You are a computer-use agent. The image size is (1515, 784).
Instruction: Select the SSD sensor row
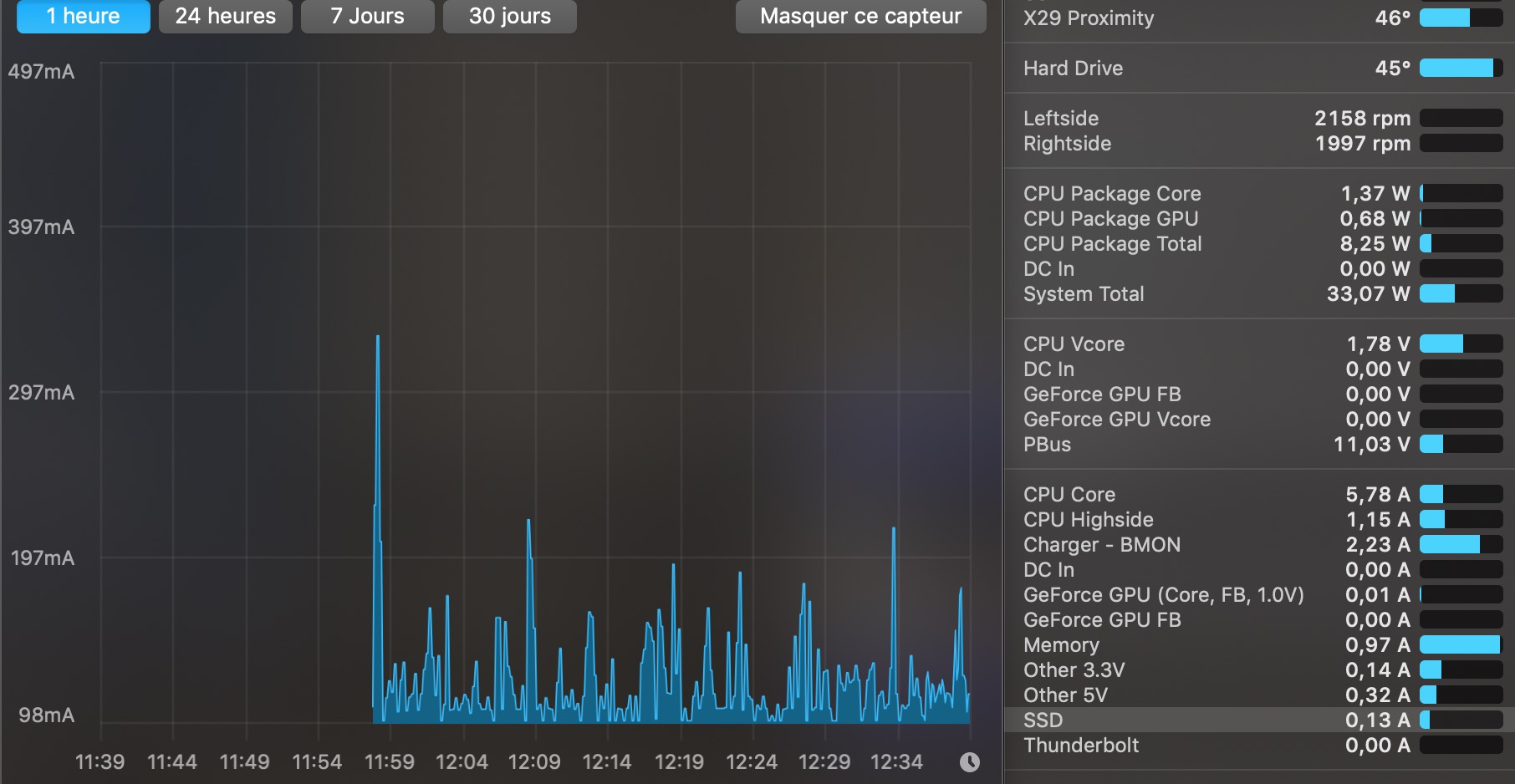[1259, 720]
